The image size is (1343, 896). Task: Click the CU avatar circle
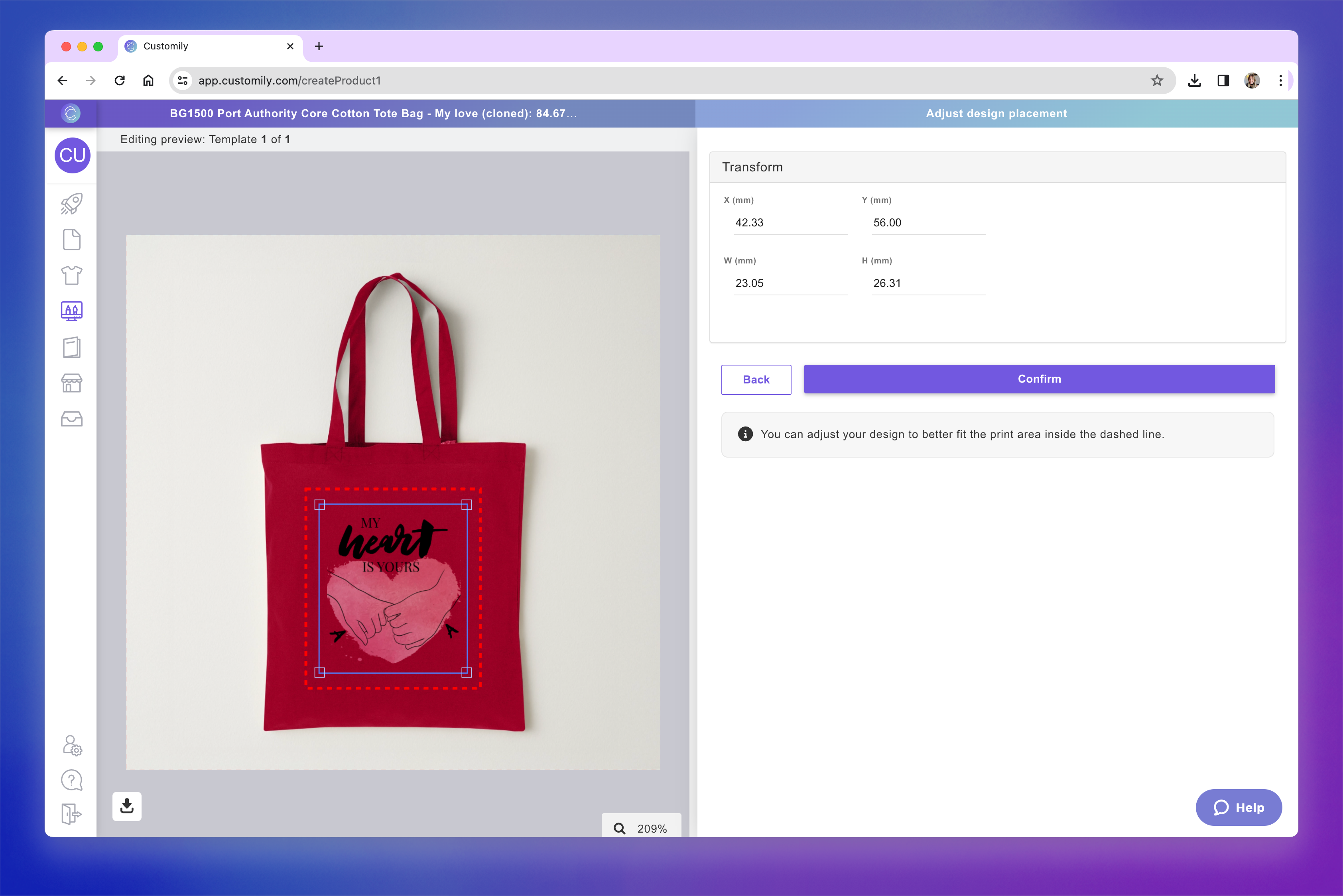pos(73,155)
